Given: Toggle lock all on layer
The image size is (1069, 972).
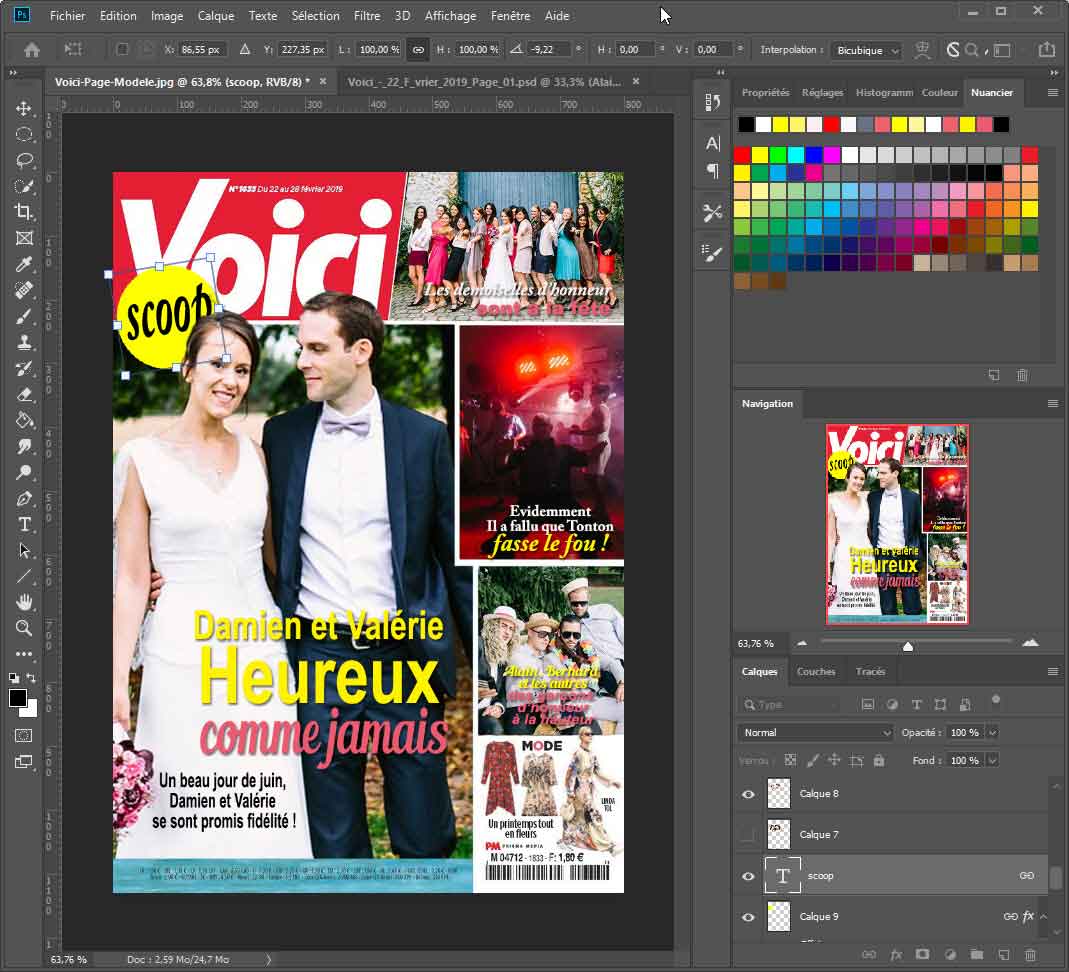Looking at the screenshot, I should pos(879,760).
